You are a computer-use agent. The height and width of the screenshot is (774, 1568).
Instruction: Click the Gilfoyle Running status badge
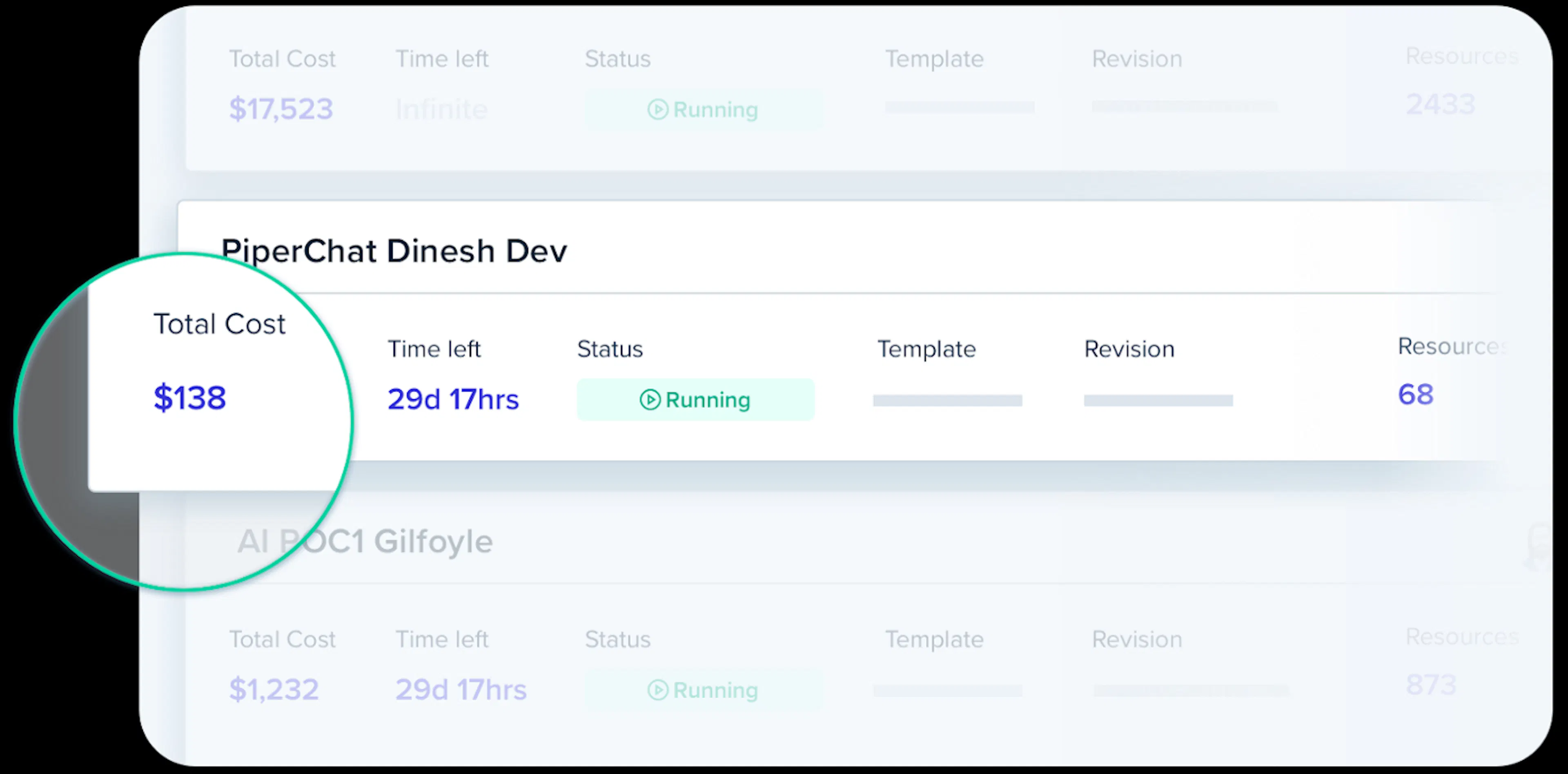(x=703, y=690)
